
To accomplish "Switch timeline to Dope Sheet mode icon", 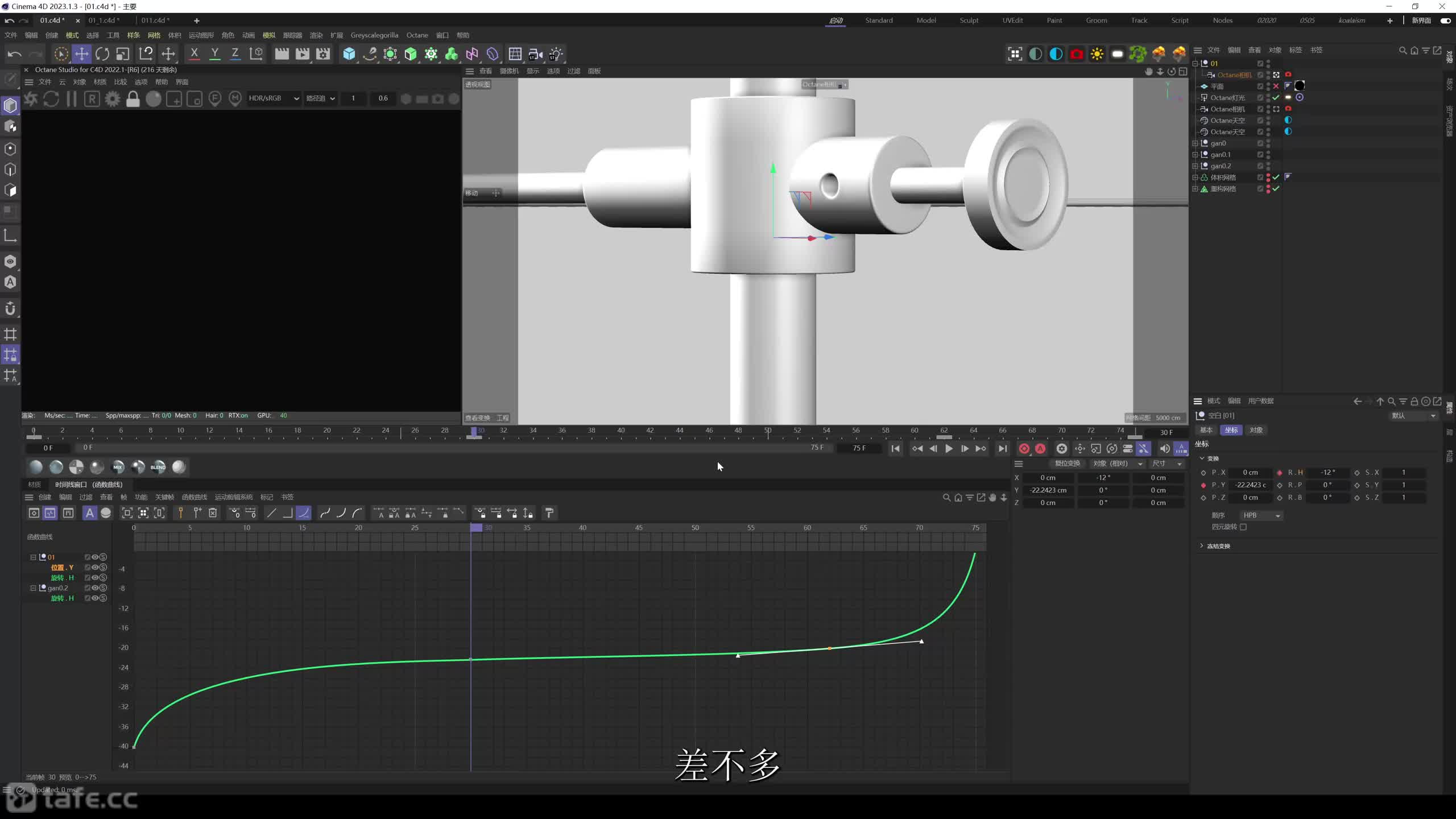I will point(34,513).
